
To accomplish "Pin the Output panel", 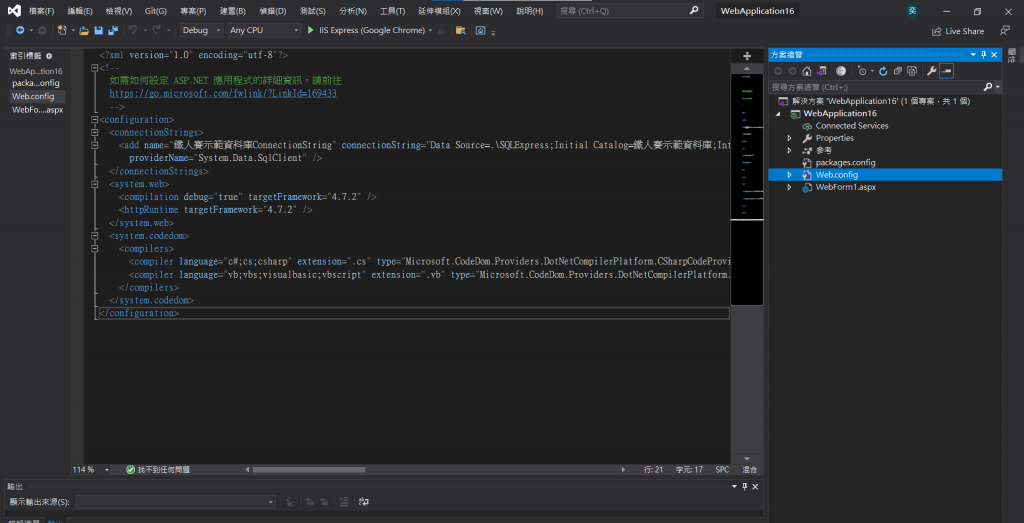I will click(x=744, y=486).
